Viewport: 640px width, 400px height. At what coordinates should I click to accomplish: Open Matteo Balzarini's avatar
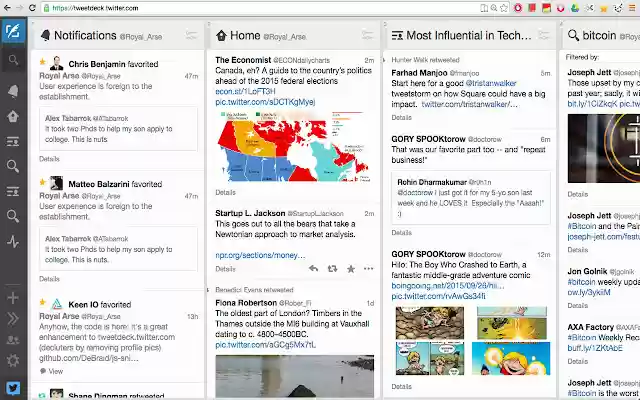[57, 183]
